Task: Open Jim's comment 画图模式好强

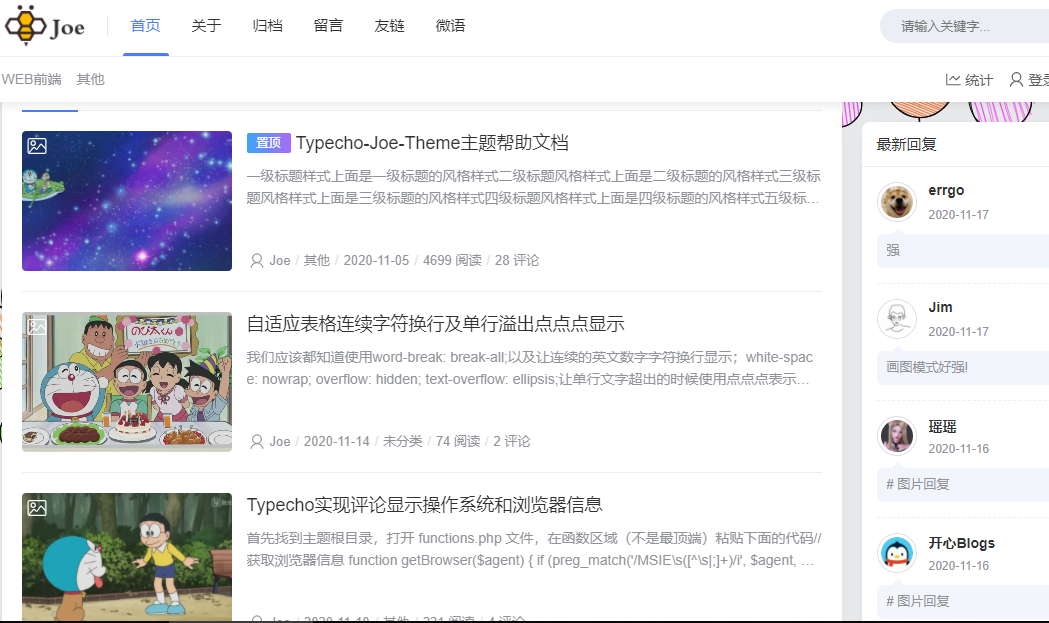Action: [928, 367]
